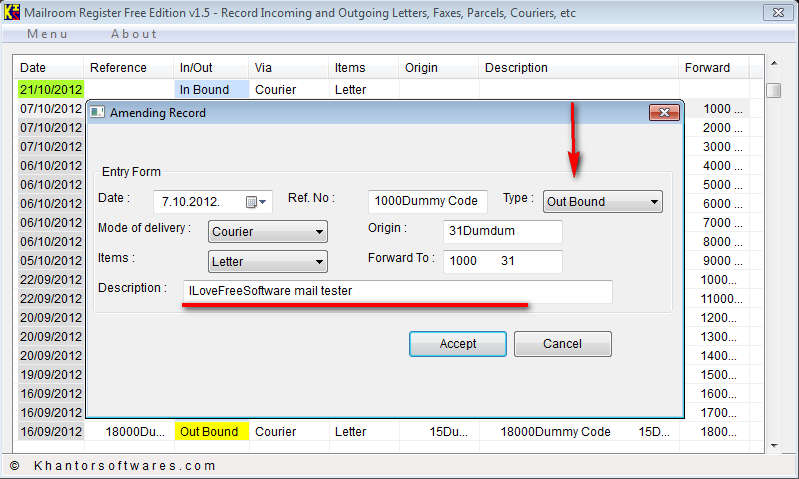The width and height of the screenshot is (799, 479).
Task: Click the Origin column header
Action: (439, 68)
